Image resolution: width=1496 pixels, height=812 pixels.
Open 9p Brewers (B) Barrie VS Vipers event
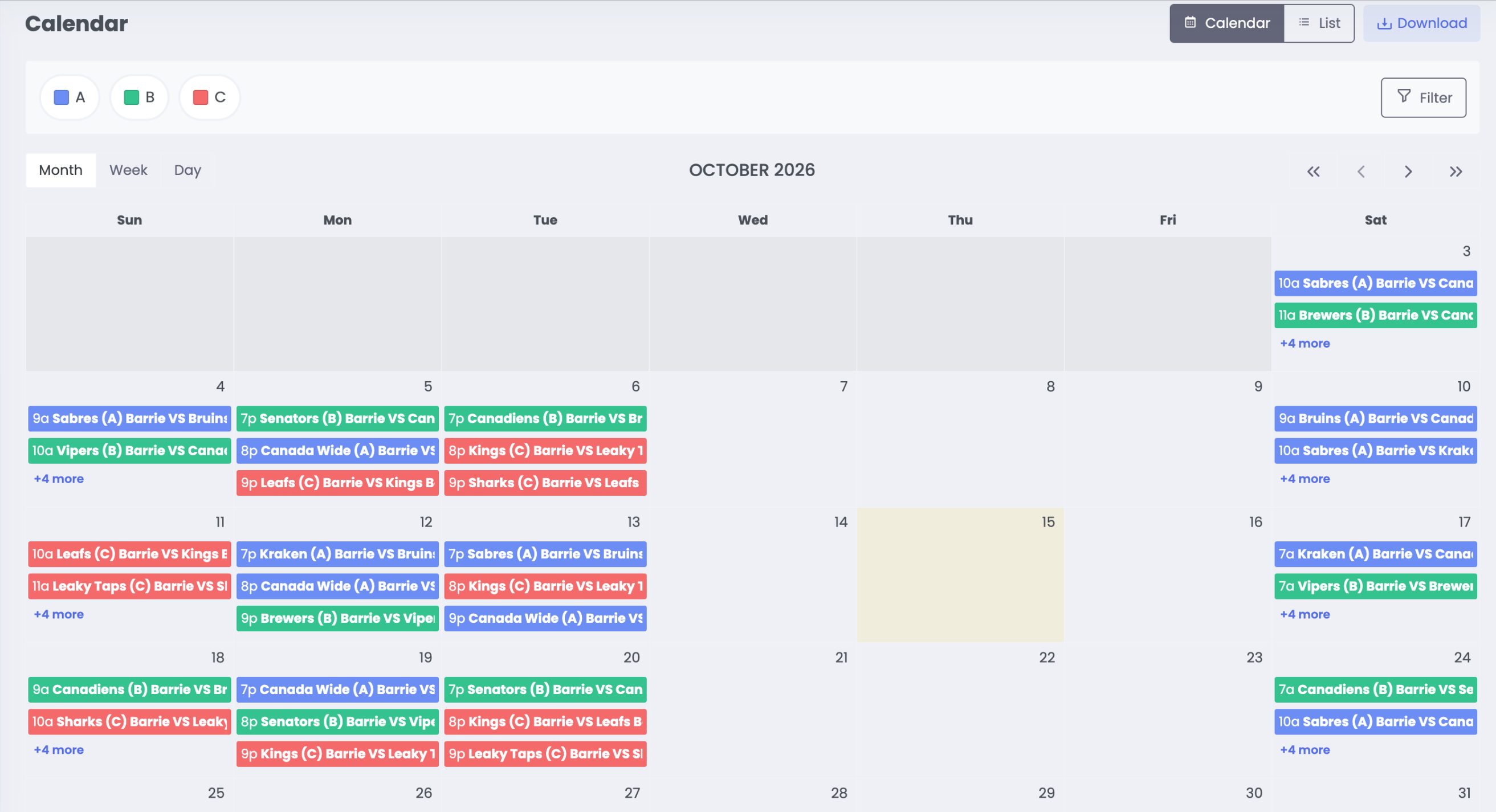click(337, 618)
